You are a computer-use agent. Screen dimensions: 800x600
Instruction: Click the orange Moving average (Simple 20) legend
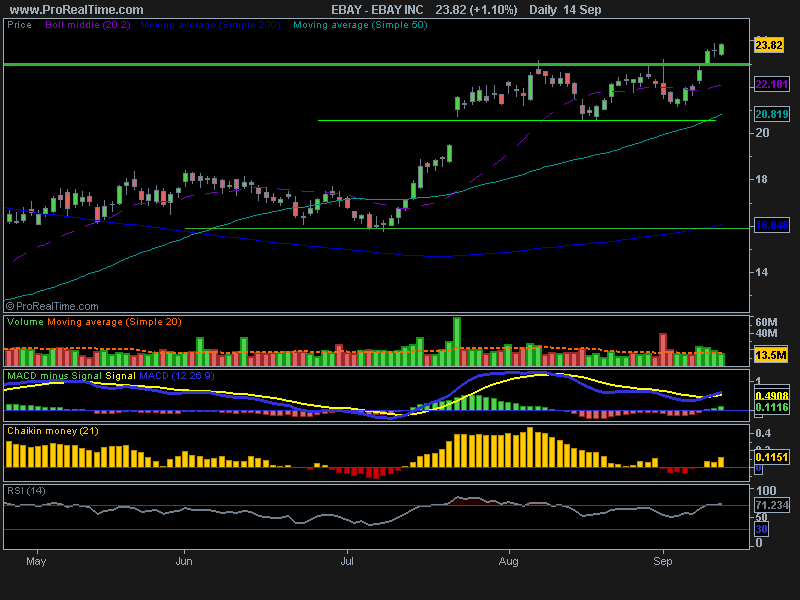[x=114, y=322]
